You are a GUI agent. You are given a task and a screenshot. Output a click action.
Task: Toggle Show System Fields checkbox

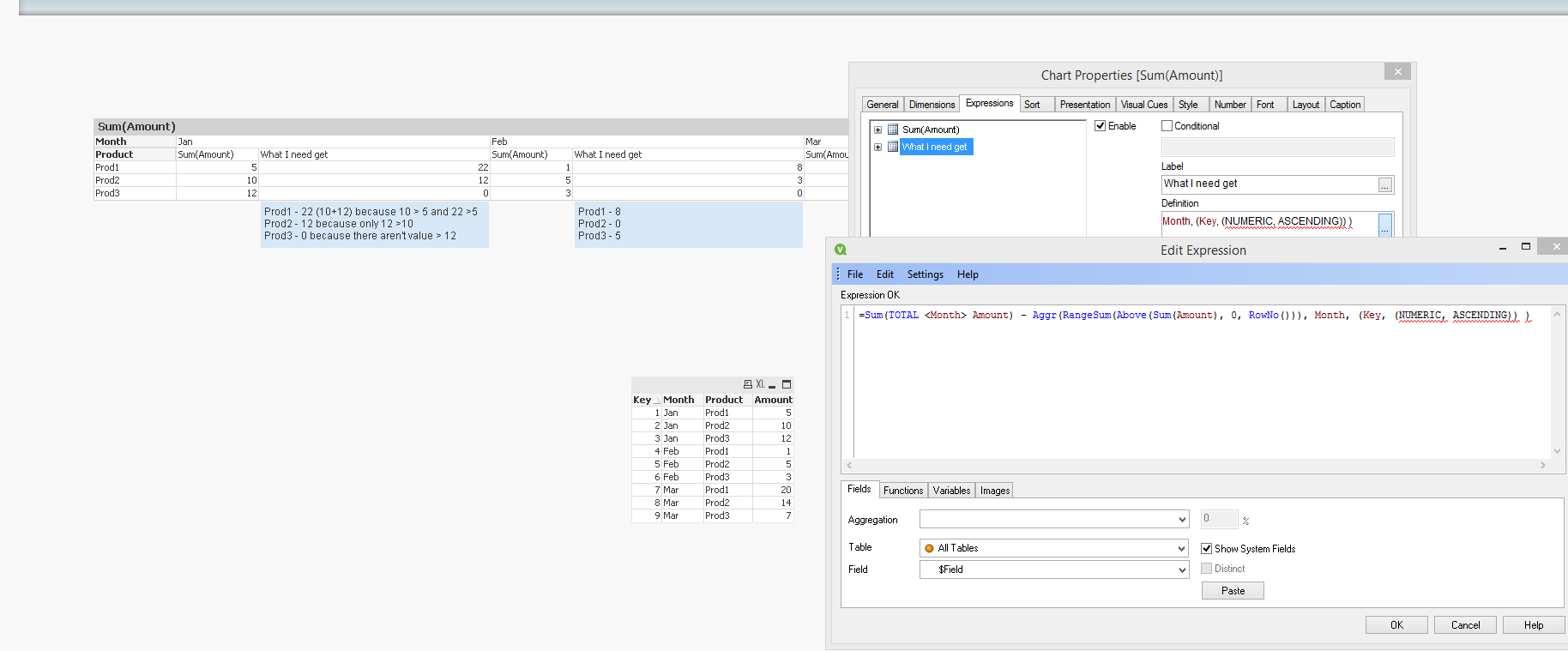1207,549
